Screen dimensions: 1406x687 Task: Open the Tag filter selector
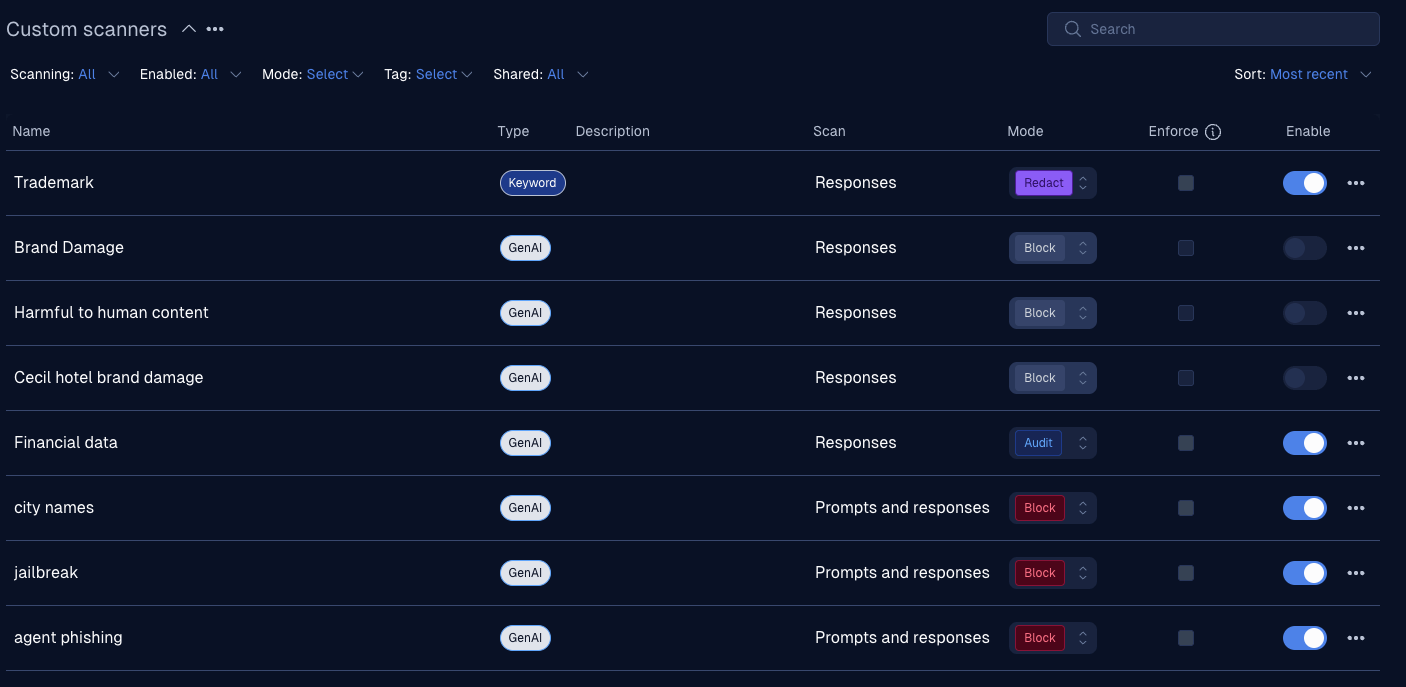[444, 74]
